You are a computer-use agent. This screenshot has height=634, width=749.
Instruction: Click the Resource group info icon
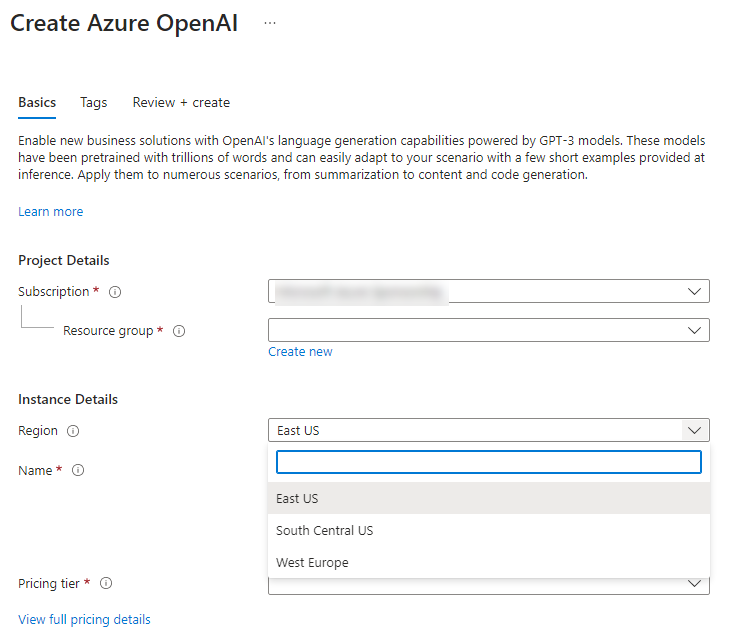click(x=179, y=331)
